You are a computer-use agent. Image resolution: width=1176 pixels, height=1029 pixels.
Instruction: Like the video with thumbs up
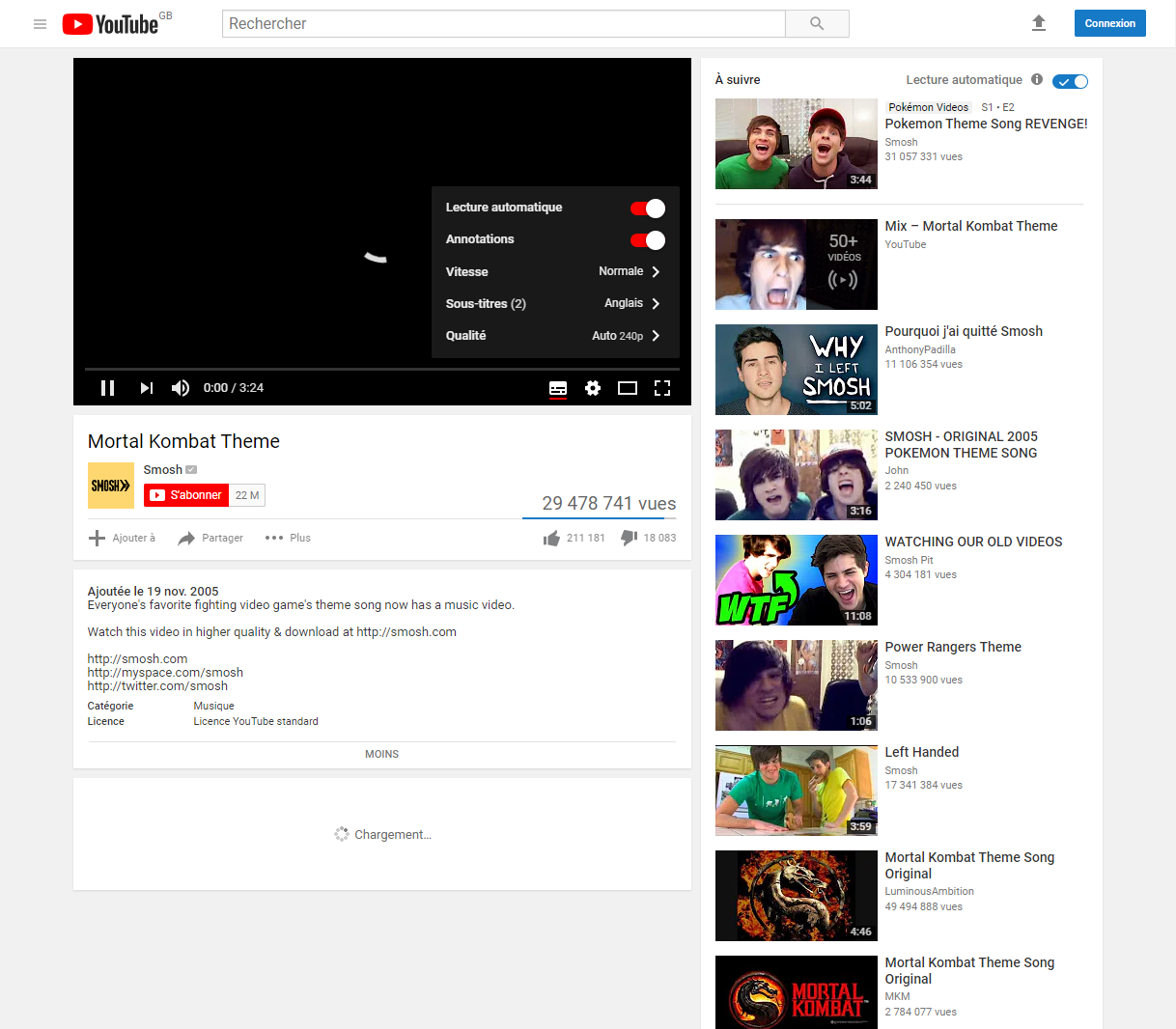click(551, 538)
